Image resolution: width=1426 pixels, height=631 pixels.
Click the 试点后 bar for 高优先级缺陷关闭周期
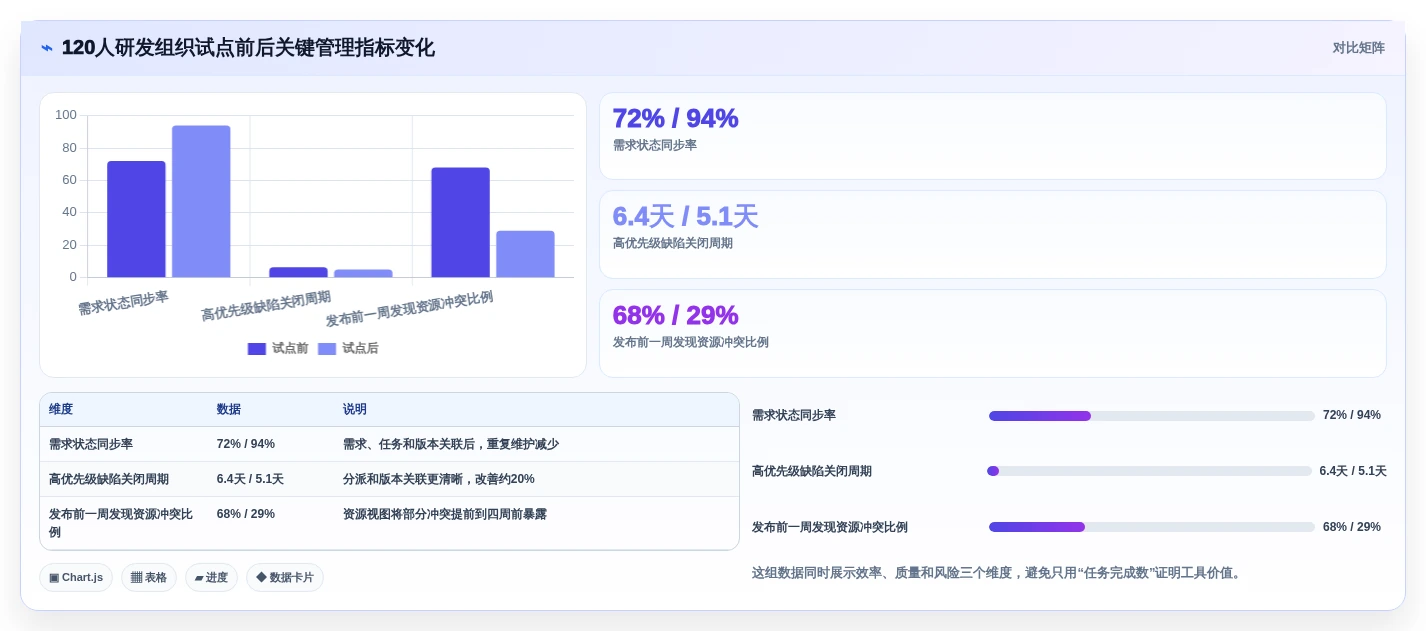(x=363, y=273)
